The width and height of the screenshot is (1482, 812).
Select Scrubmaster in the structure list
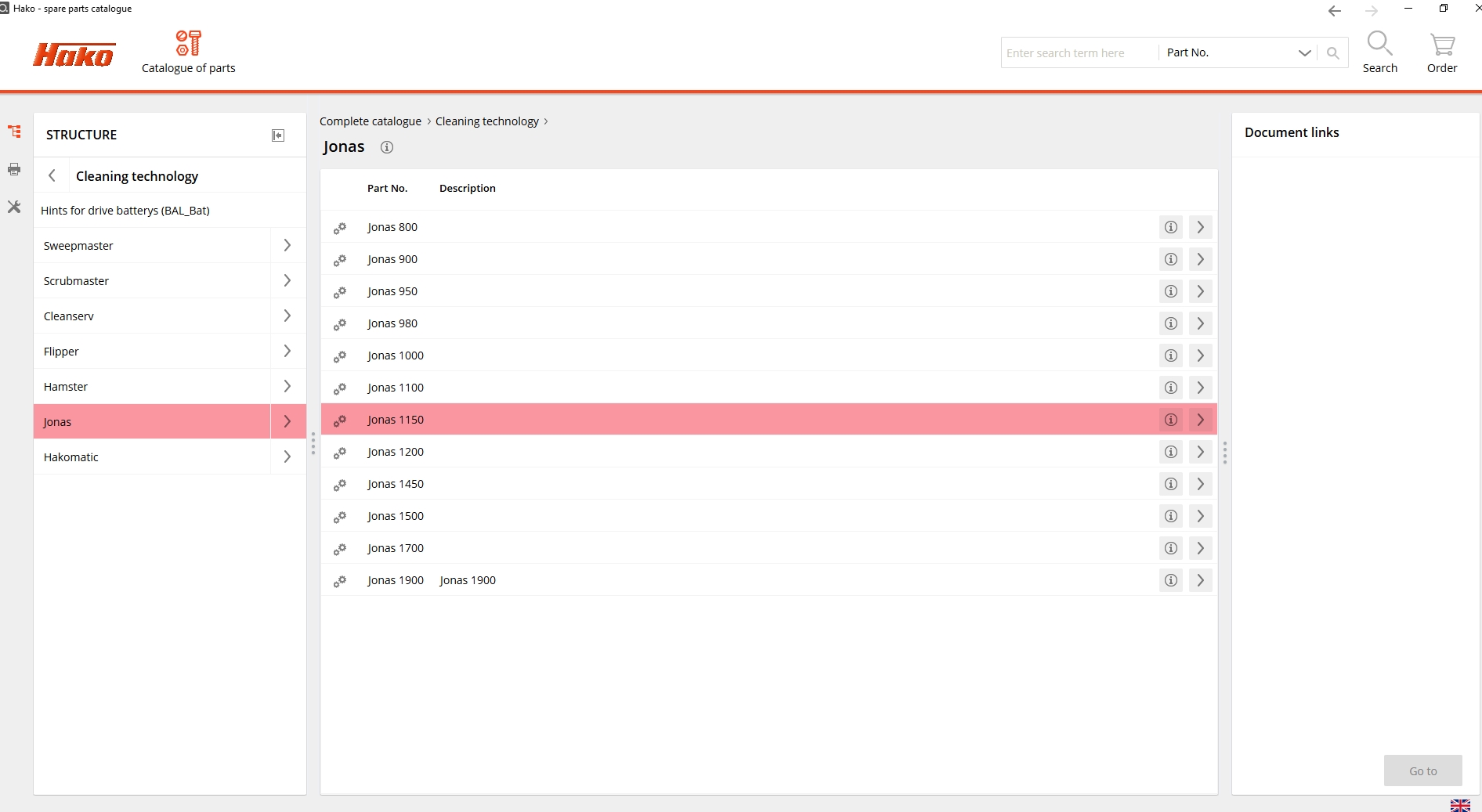coord(153,280)
